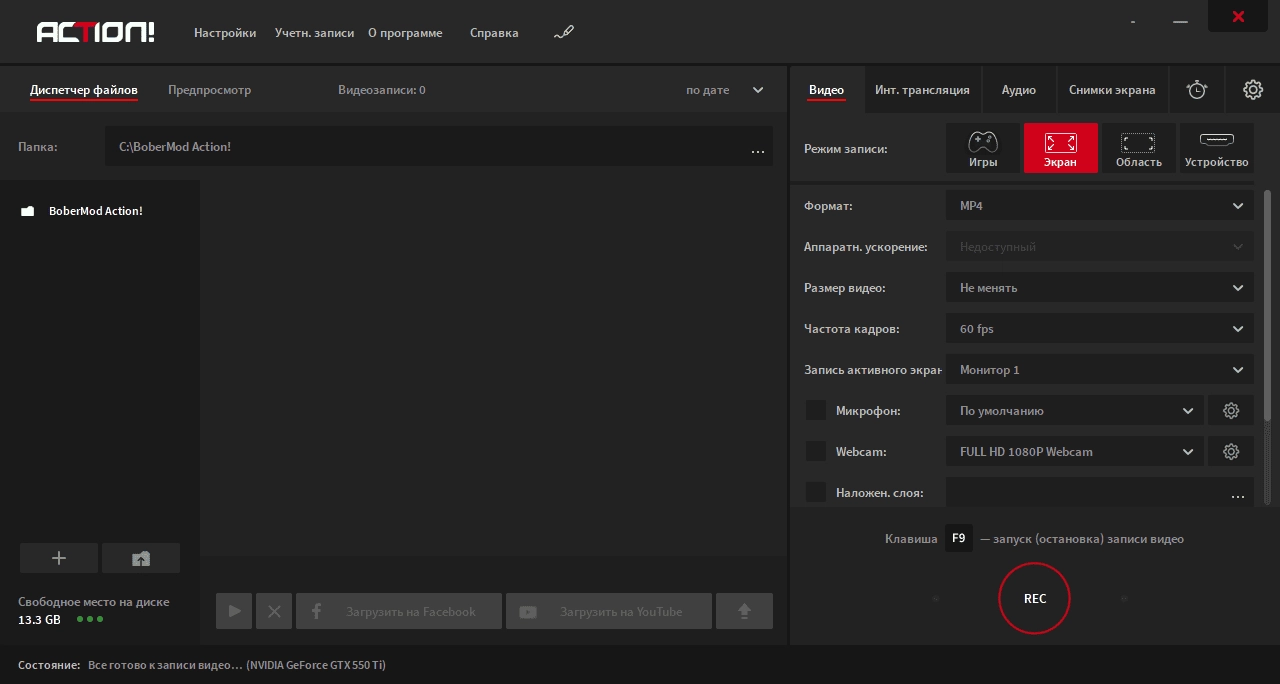Viewport: 1280px width, 684px height.
Task: Open the timer recording icon
Action: (1197, 90)
